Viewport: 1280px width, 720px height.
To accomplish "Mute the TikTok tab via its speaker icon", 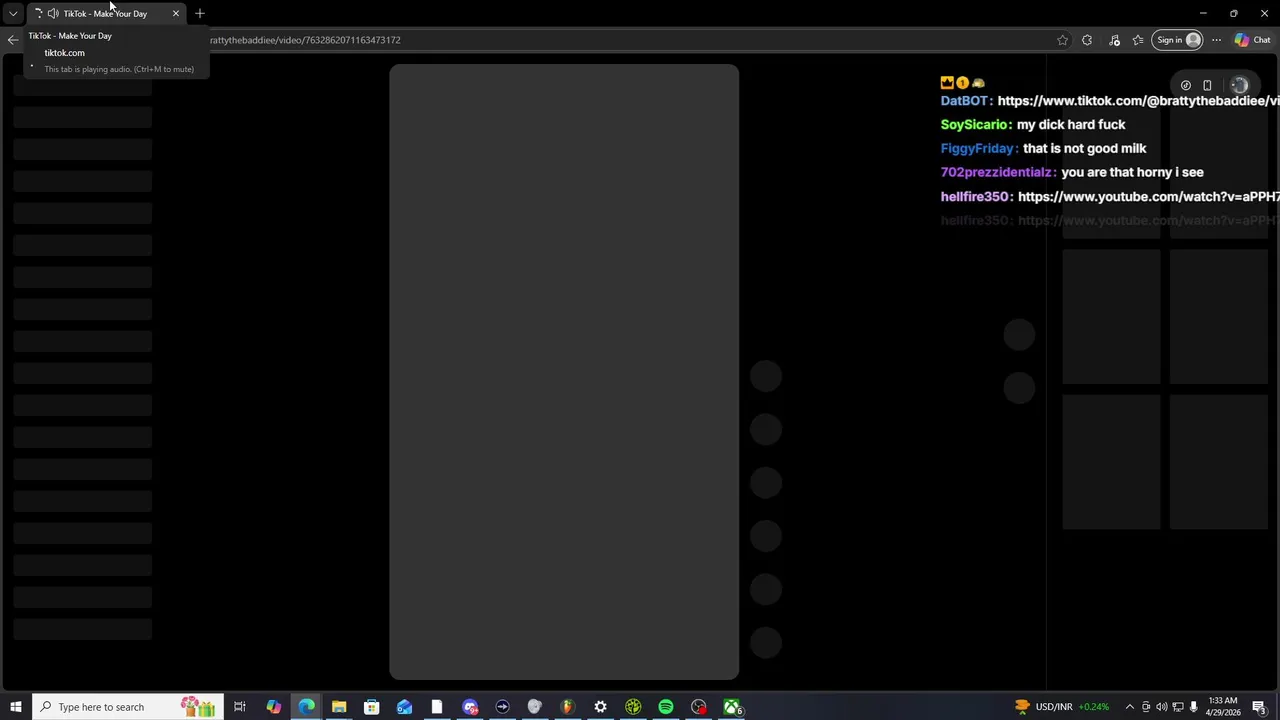I will [x=52, y=14].
